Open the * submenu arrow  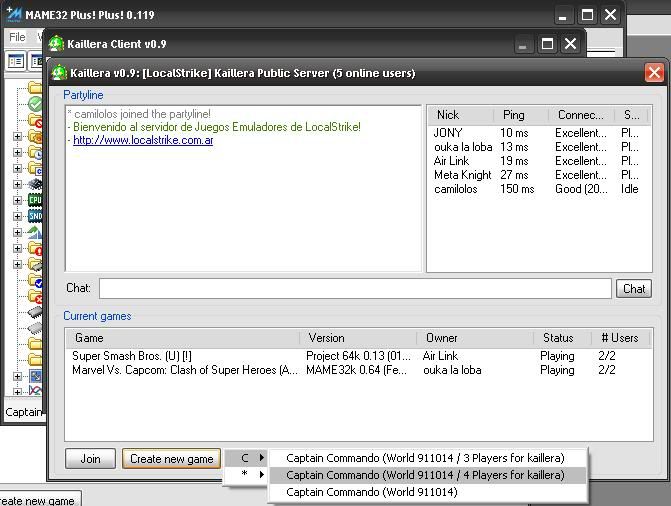(x=261, y=474)
